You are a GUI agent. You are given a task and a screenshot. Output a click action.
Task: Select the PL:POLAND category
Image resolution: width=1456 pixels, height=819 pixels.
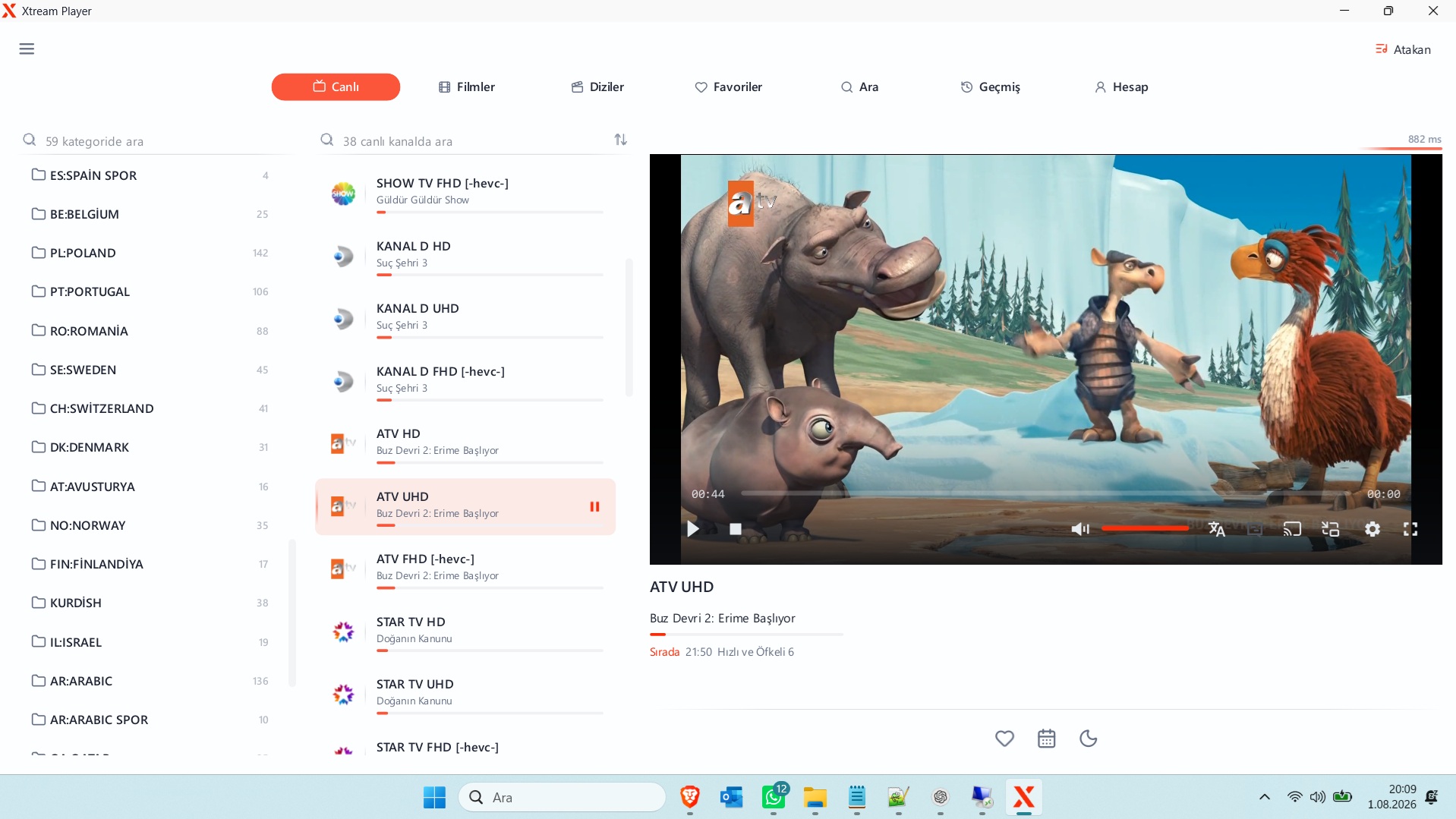coord(150,253)
